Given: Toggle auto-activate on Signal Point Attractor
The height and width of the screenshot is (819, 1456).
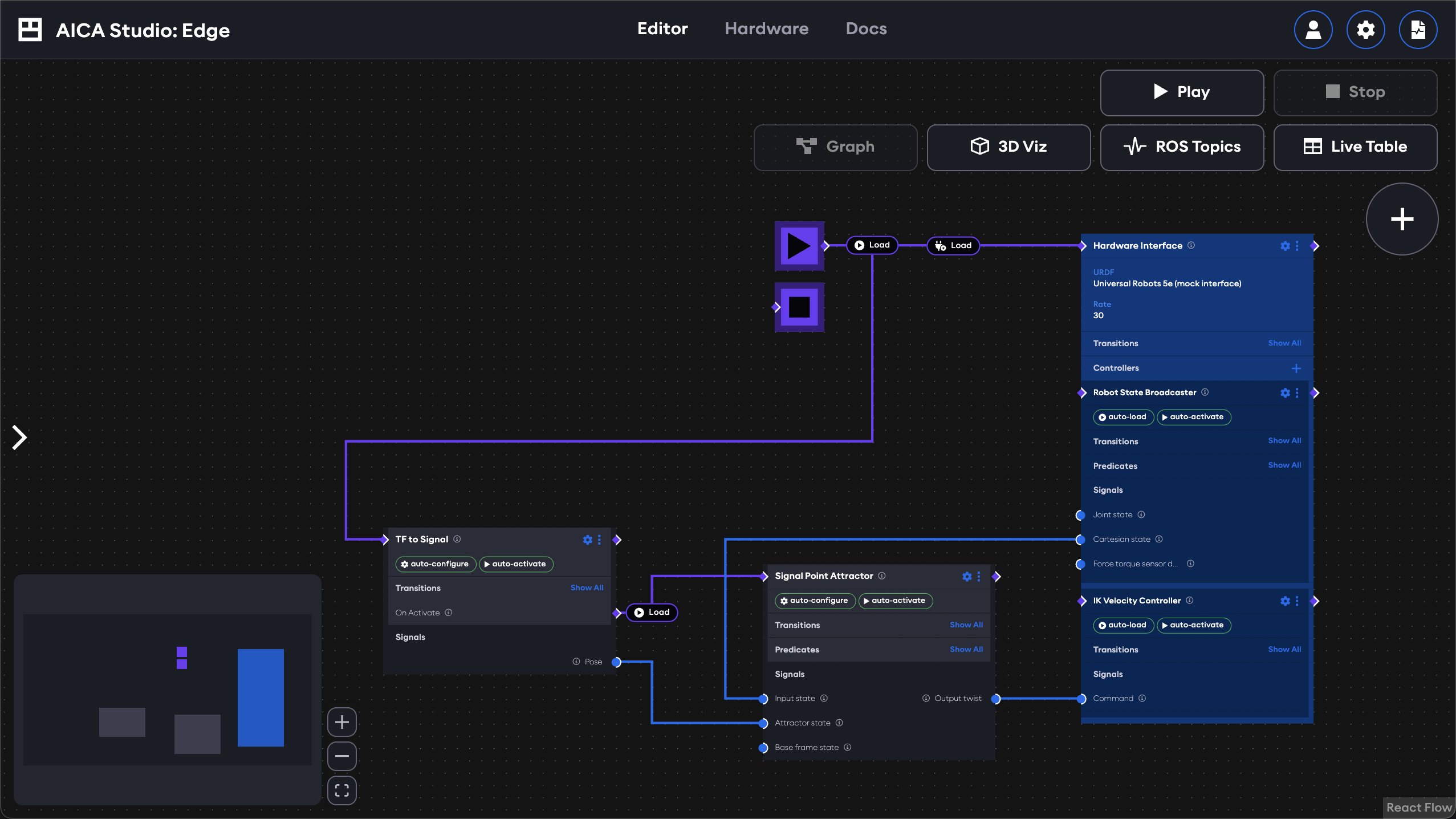Looking at the screenshot, I should pos(896,601).
